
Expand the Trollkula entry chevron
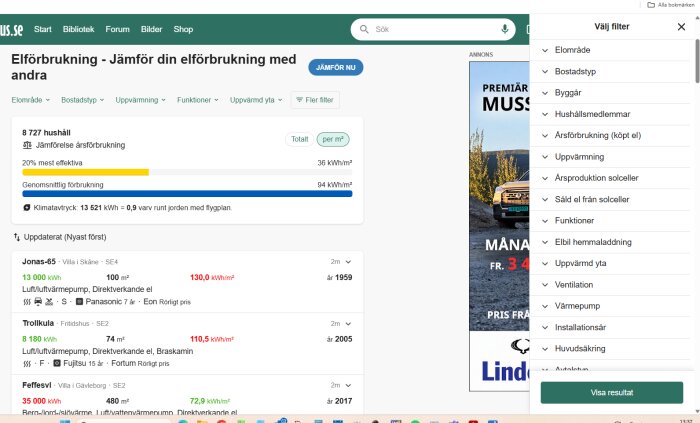(x=348, y=323)
